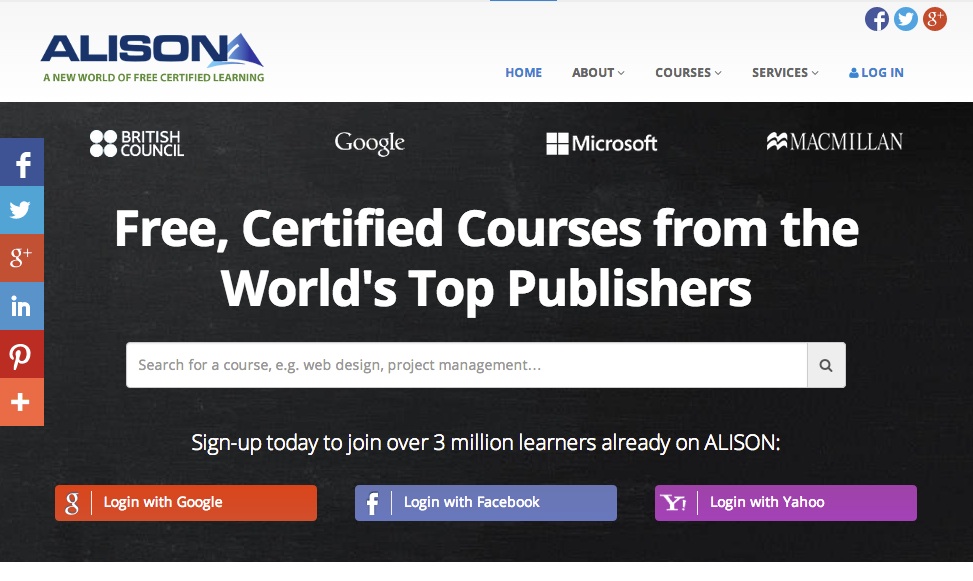Select the HOME menu item
973x581 pixels.
coord(523,72)
